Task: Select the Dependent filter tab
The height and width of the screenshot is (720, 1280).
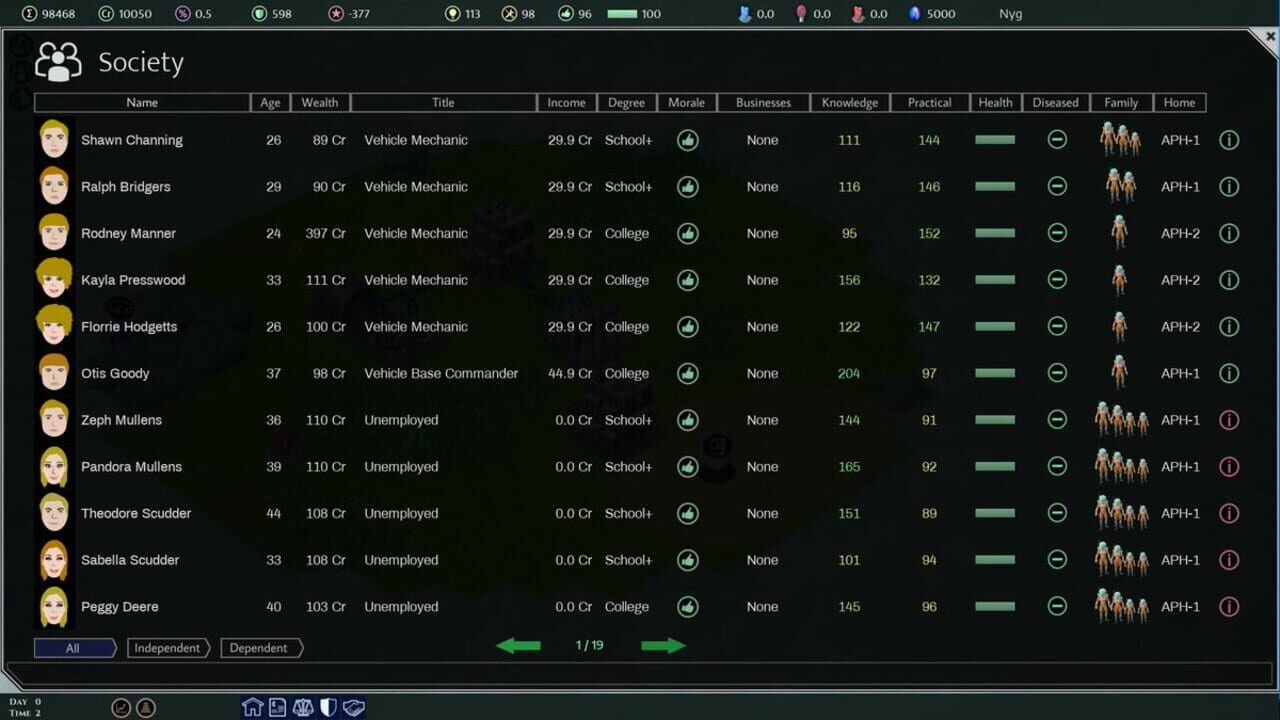Action: 260,648
